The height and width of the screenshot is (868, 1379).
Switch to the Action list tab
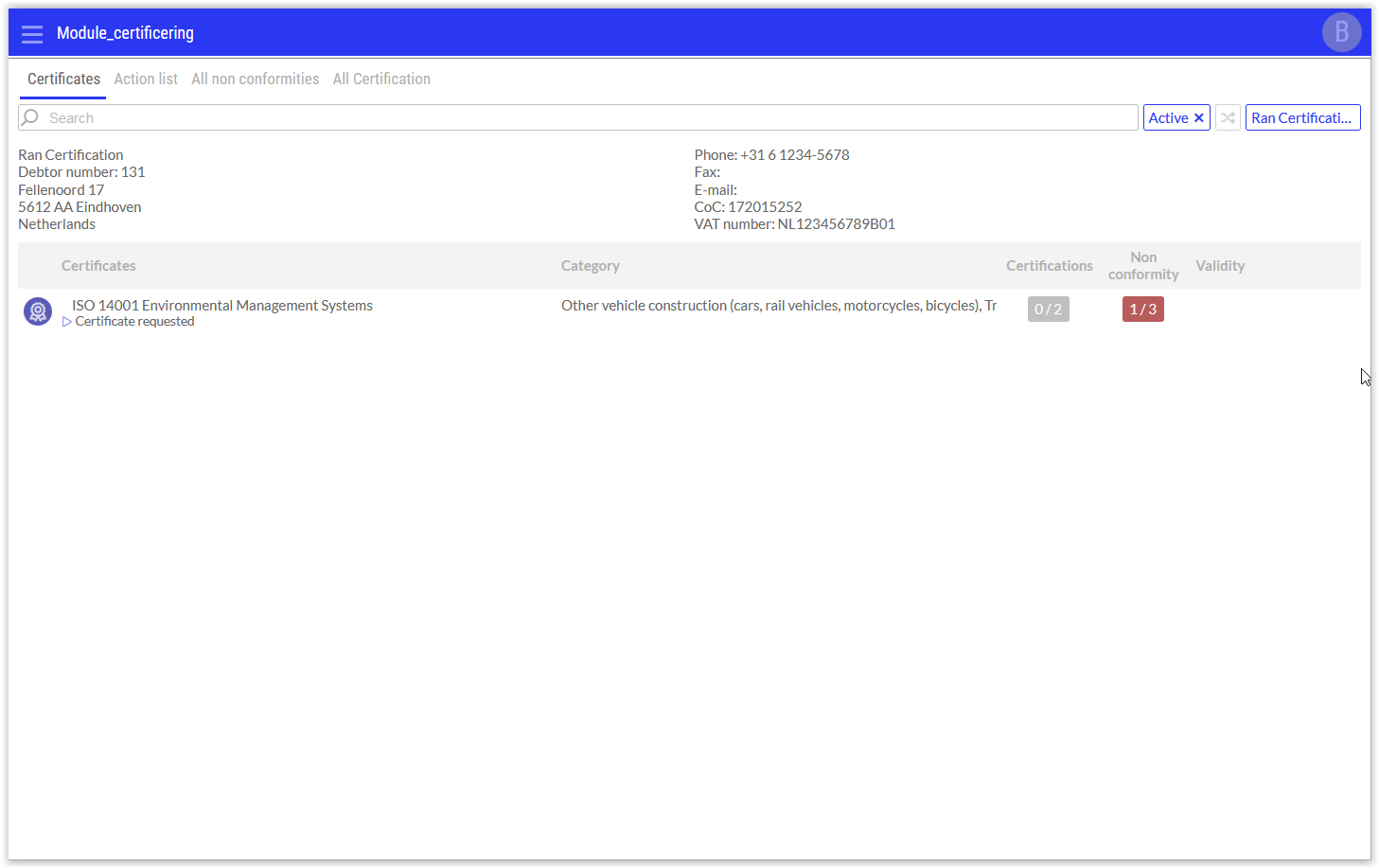click(x=146, y=80)
